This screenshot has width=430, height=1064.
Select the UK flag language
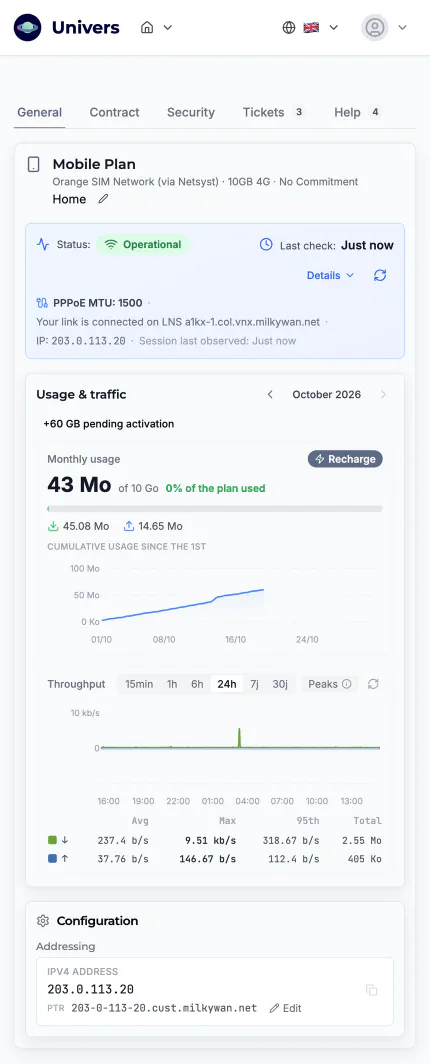pyautogui.click(x=311, y=28)
